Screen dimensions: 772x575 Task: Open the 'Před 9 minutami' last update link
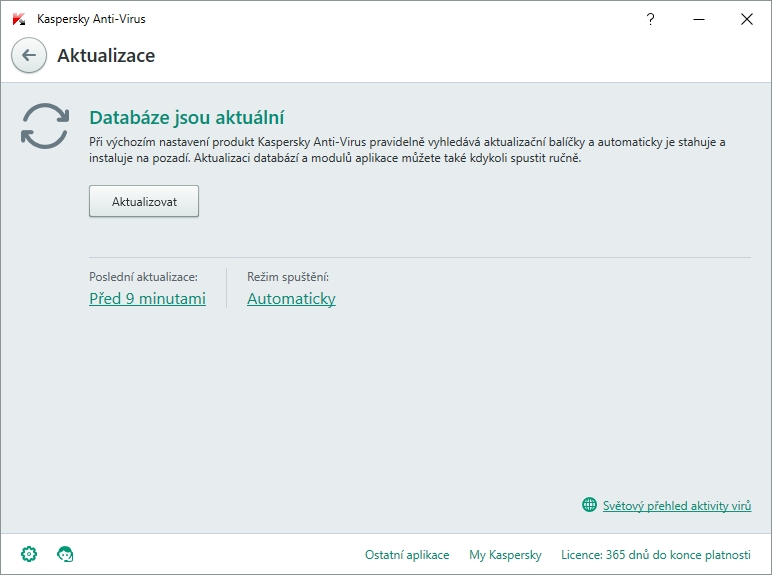[147, 298]
